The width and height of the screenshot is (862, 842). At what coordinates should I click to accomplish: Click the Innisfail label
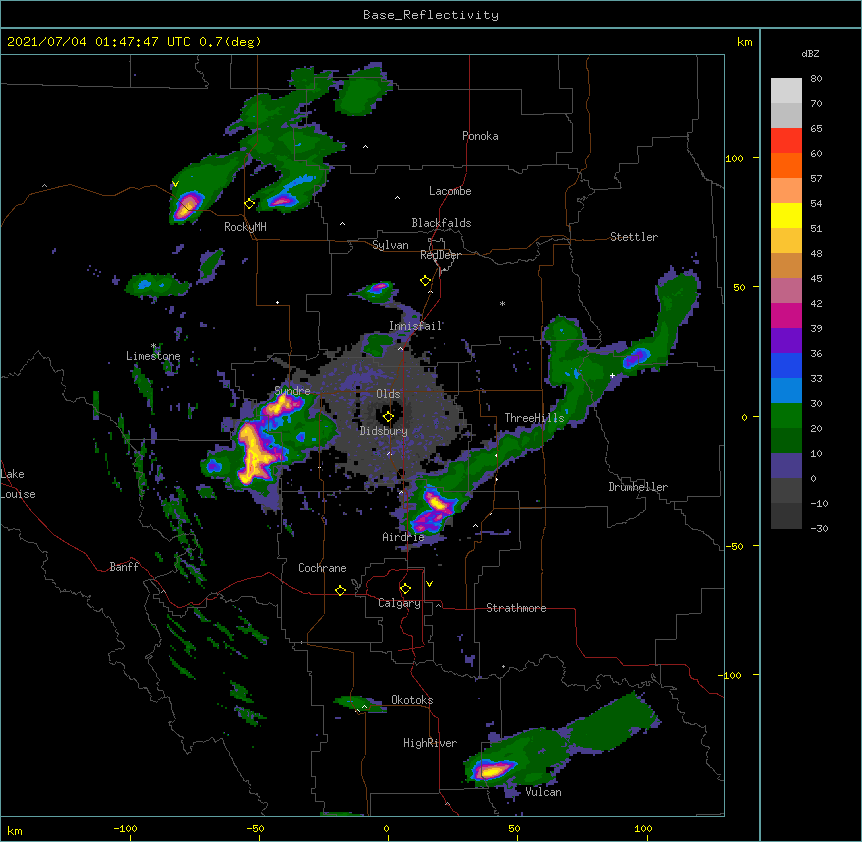pos(416,326)
